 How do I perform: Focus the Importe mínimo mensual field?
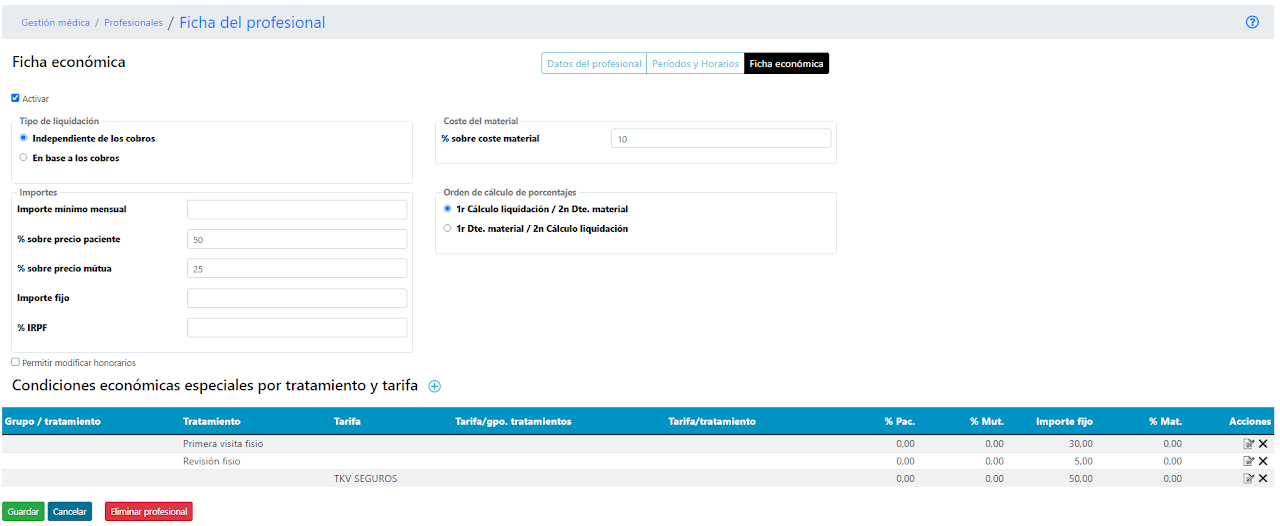(297, 209)
